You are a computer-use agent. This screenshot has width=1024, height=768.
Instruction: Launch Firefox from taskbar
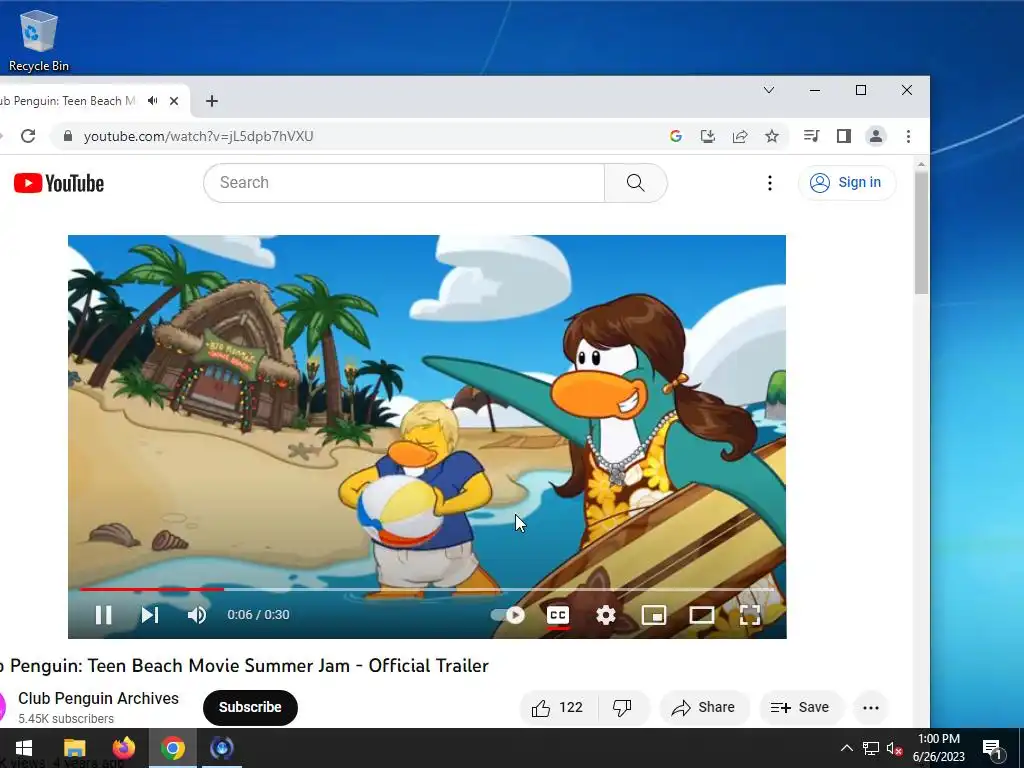(123, 748)
